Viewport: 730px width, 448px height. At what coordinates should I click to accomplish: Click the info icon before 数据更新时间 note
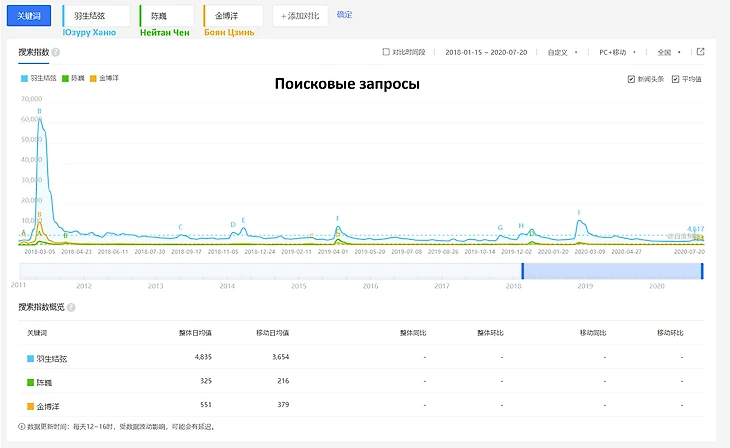pos(22,426)
